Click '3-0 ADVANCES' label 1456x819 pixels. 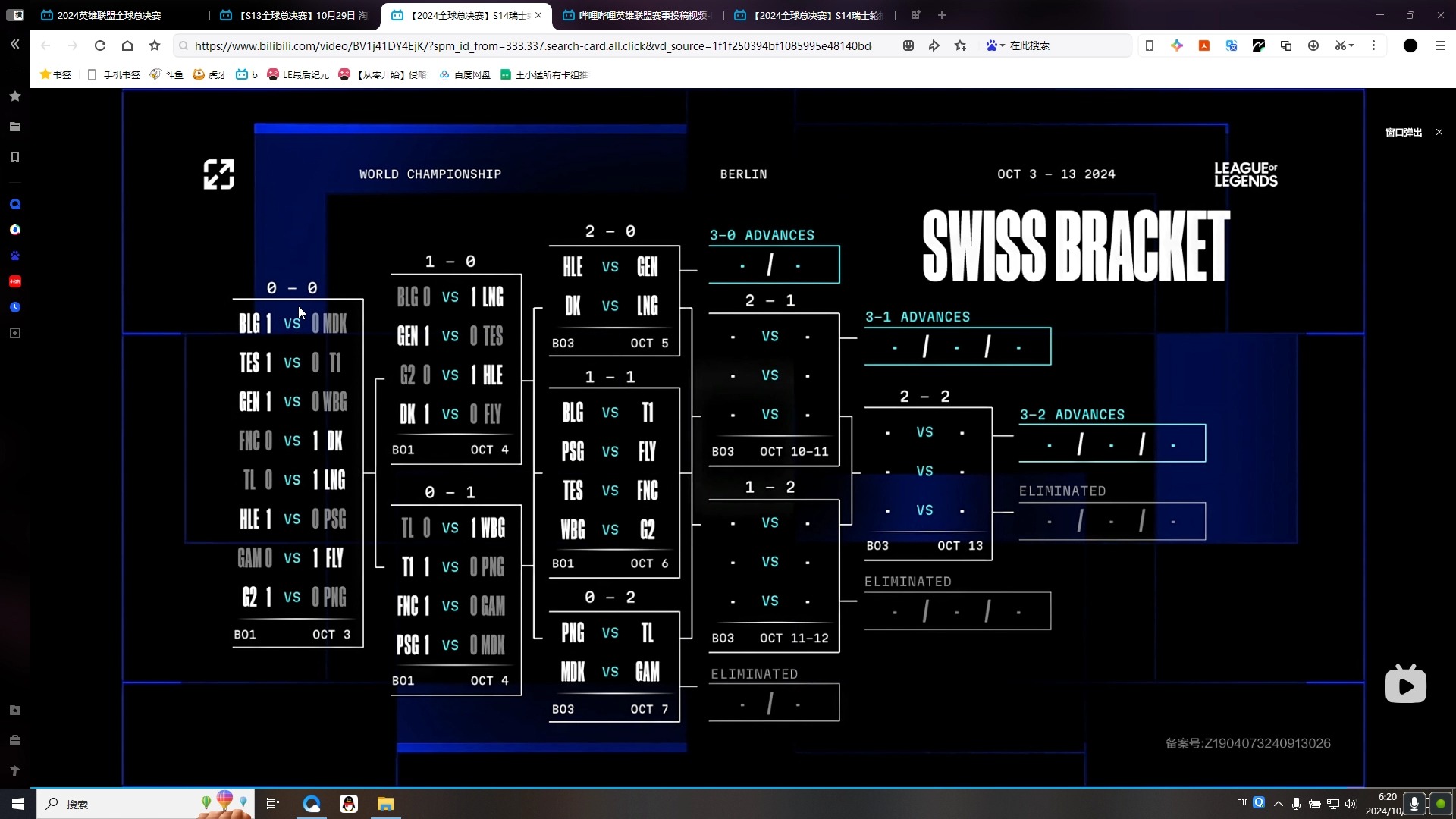[x=762, y=235]
